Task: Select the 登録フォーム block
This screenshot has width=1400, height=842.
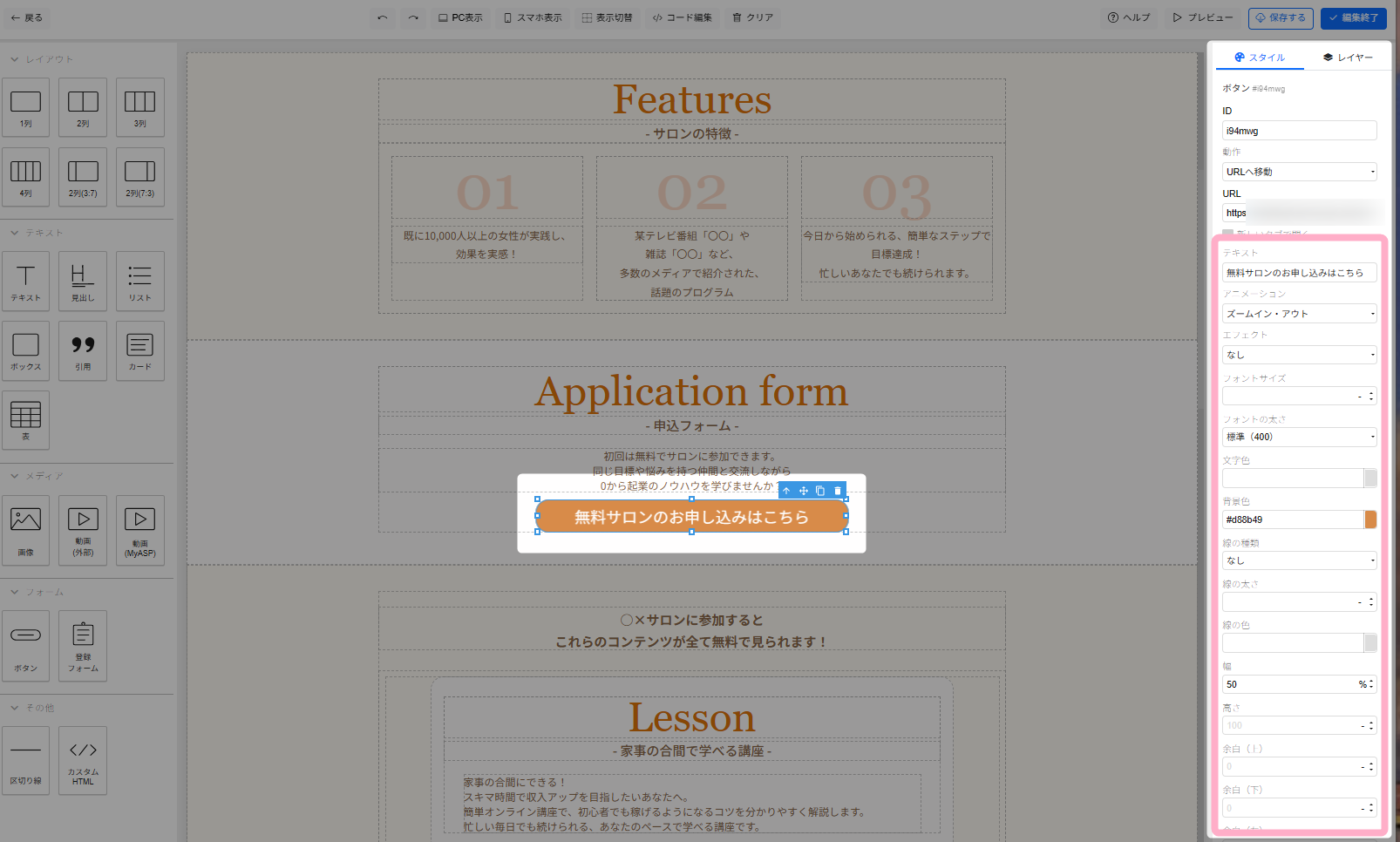Action: click(83, 645)
